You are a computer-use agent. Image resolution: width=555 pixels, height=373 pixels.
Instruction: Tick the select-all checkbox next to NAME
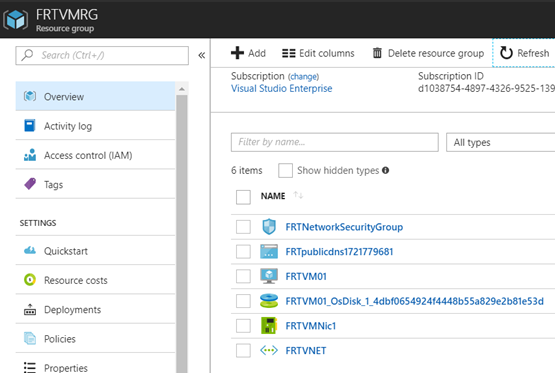tap(243, 197)
